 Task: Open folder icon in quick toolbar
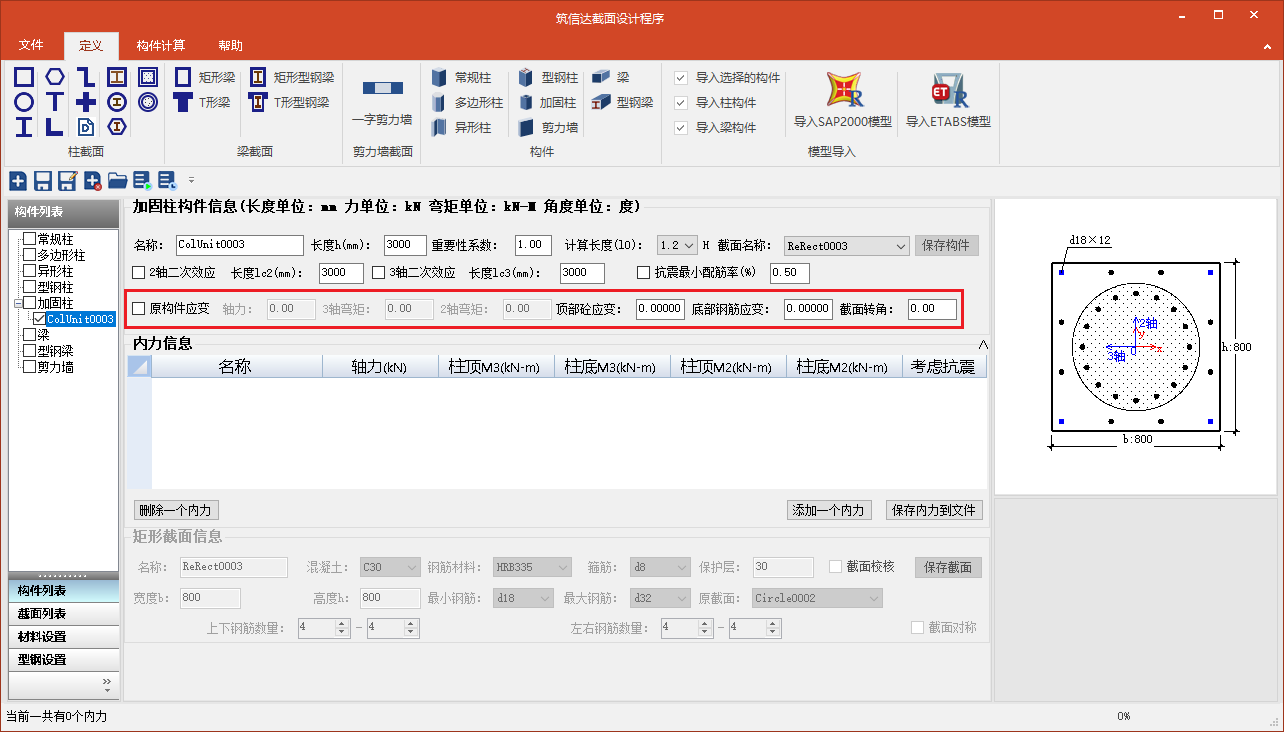pos(118,180)
